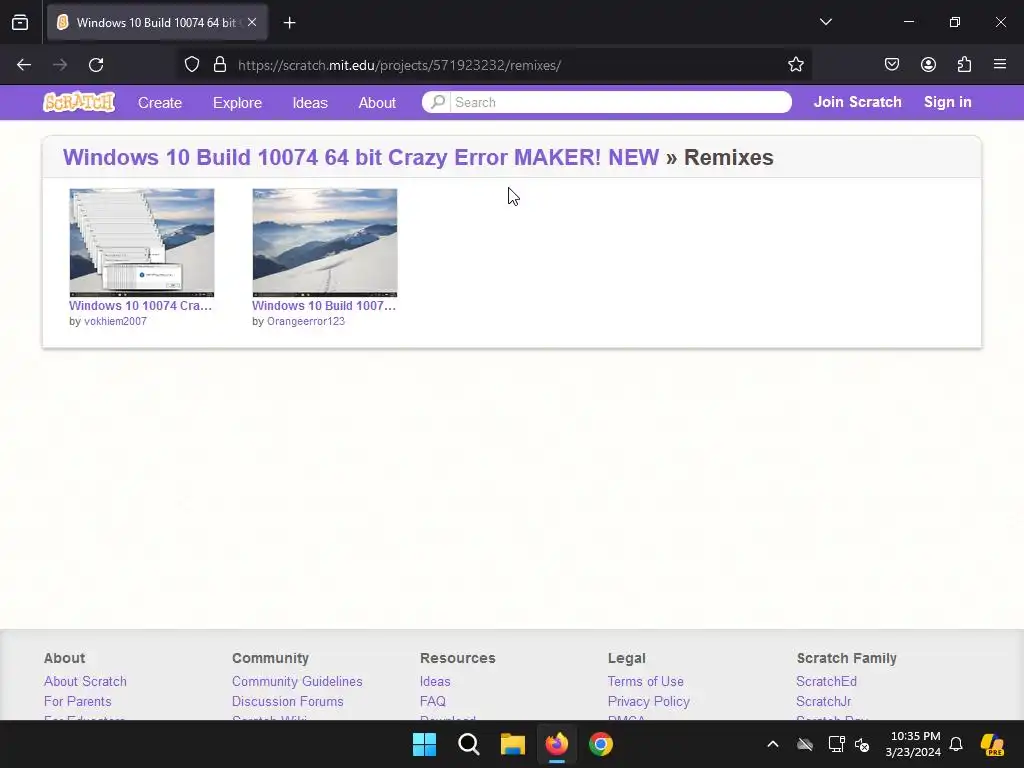Open the Firefox account icon
1024x768 pixels.
tap(928, 64)
